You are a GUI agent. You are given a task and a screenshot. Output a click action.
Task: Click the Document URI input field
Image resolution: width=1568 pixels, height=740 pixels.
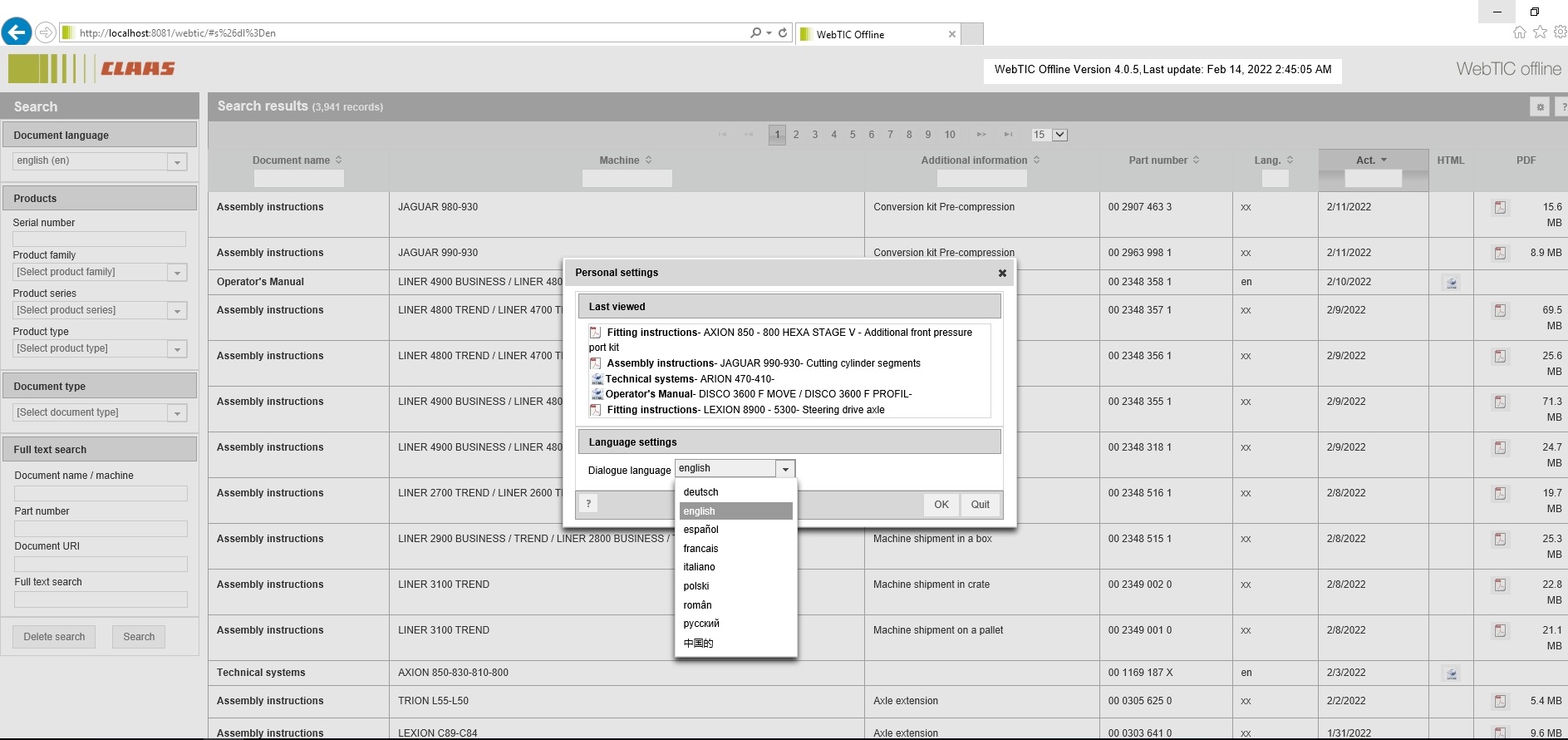pos(101,564)
